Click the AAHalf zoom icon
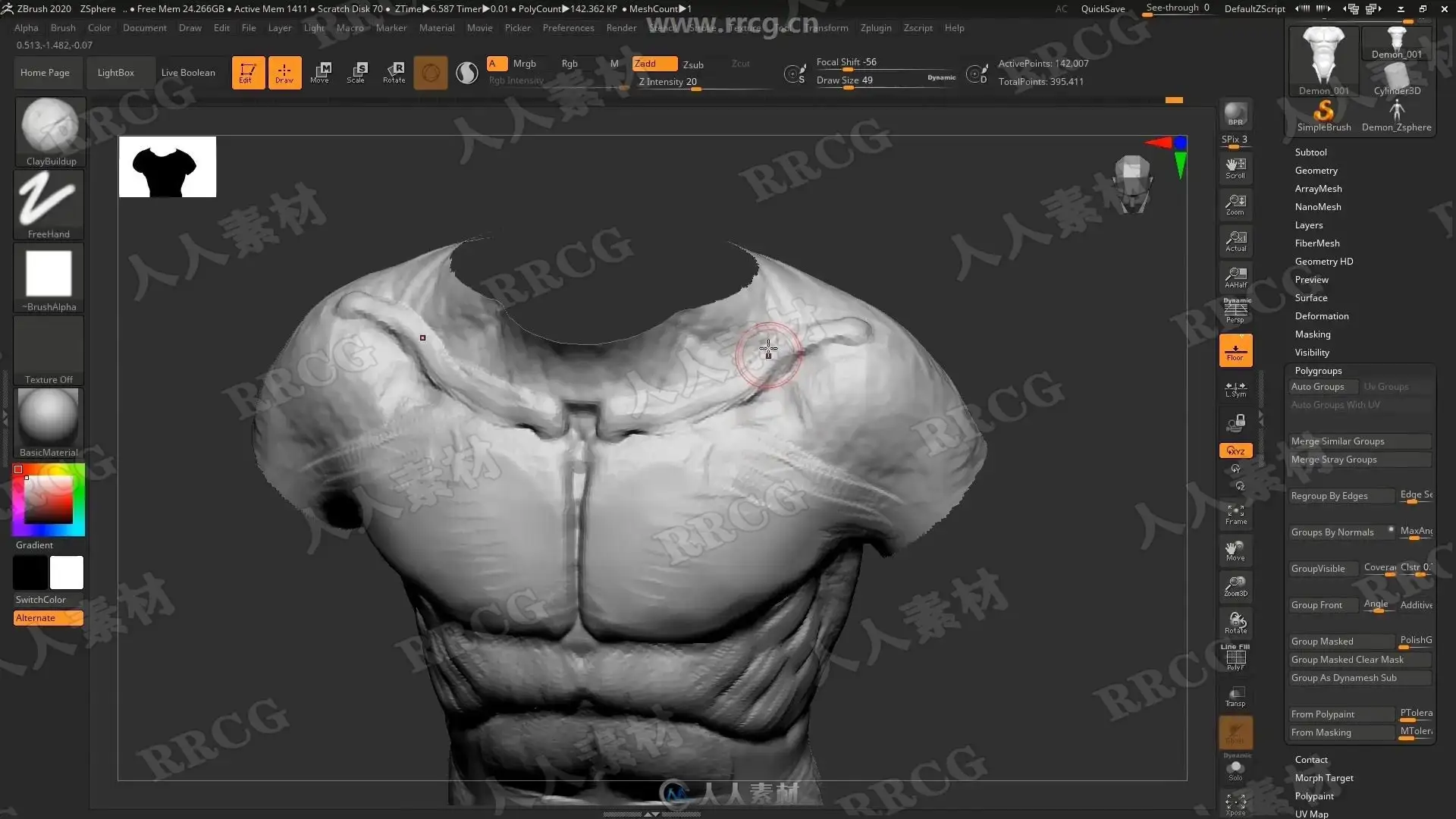Image resolution: width=1456 pixels, height=819 pixels. (1235, 278)
